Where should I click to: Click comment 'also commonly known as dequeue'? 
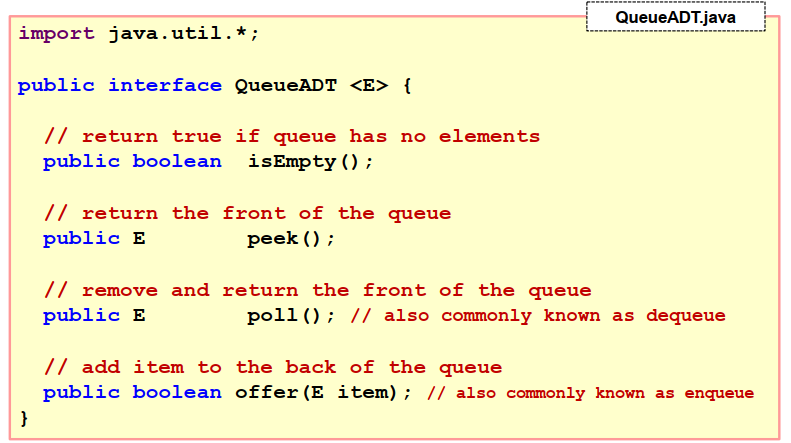[x=538, y=316]
